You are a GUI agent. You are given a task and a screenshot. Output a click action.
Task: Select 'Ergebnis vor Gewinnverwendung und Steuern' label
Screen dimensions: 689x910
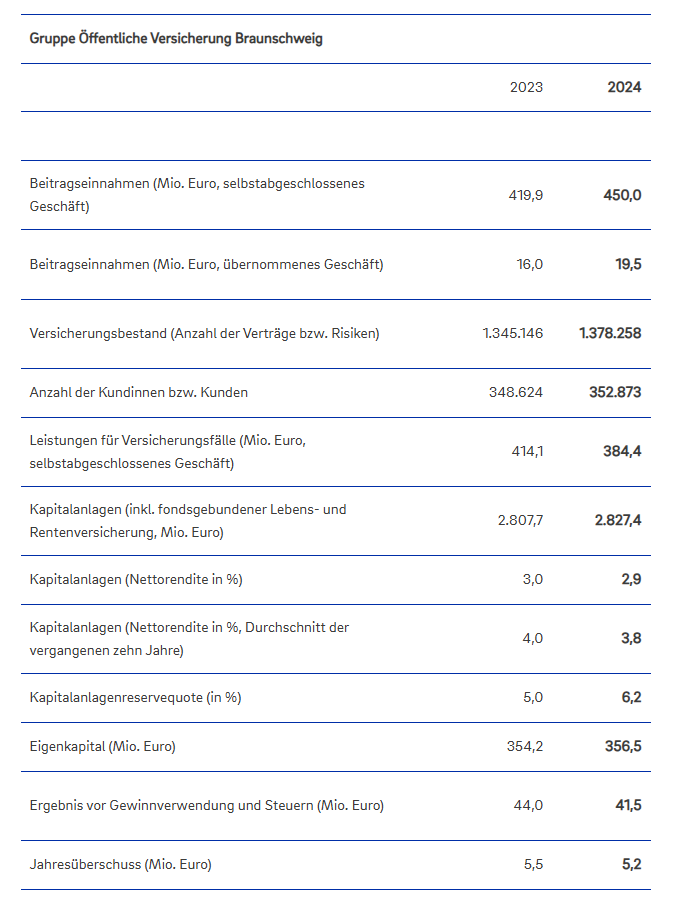[x=207, y=806]
